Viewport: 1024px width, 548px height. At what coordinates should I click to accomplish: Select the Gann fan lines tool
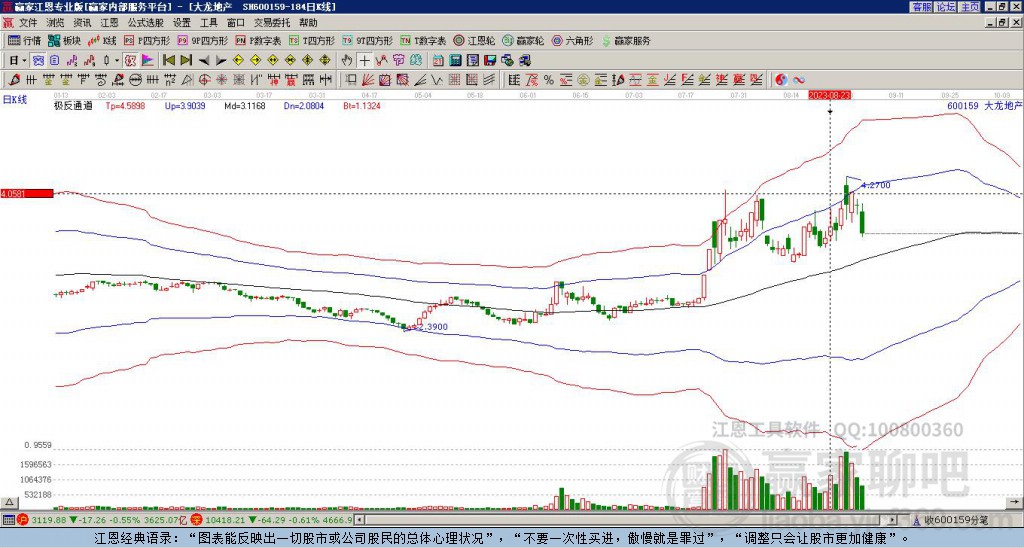[367, 80]
